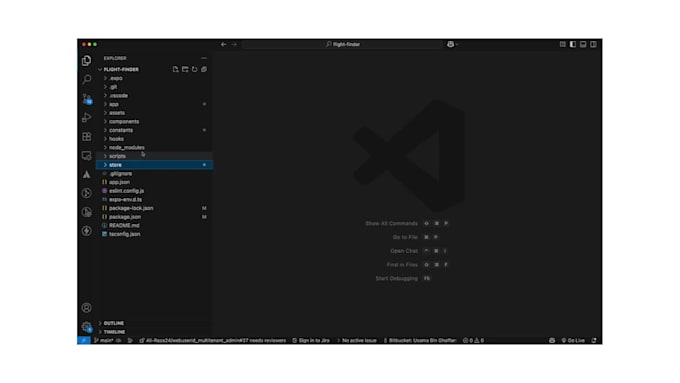
Task: Open the Manage gear icon
Action: (87, 327)
